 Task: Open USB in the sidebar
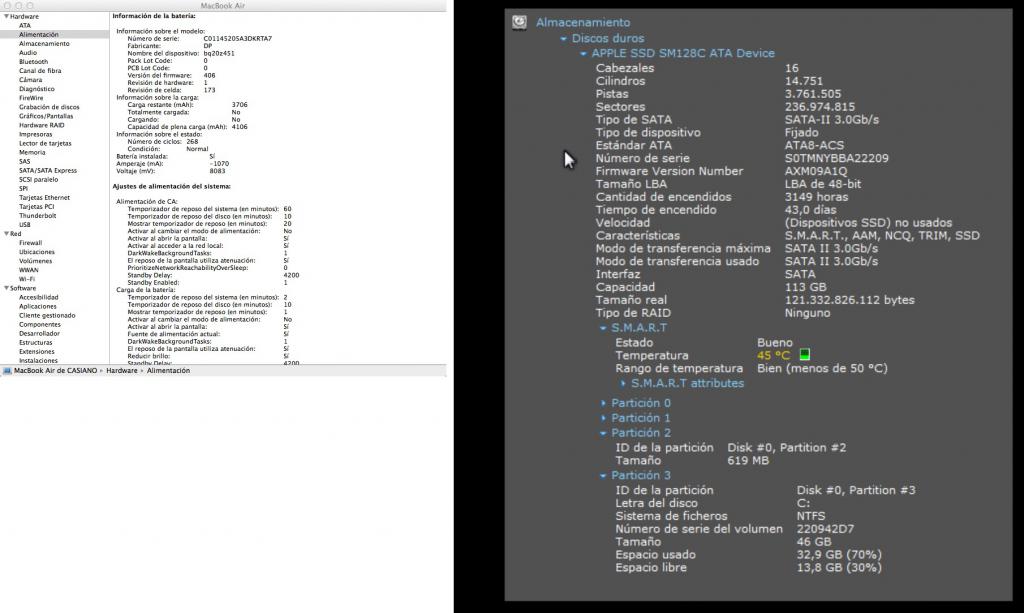25,225
